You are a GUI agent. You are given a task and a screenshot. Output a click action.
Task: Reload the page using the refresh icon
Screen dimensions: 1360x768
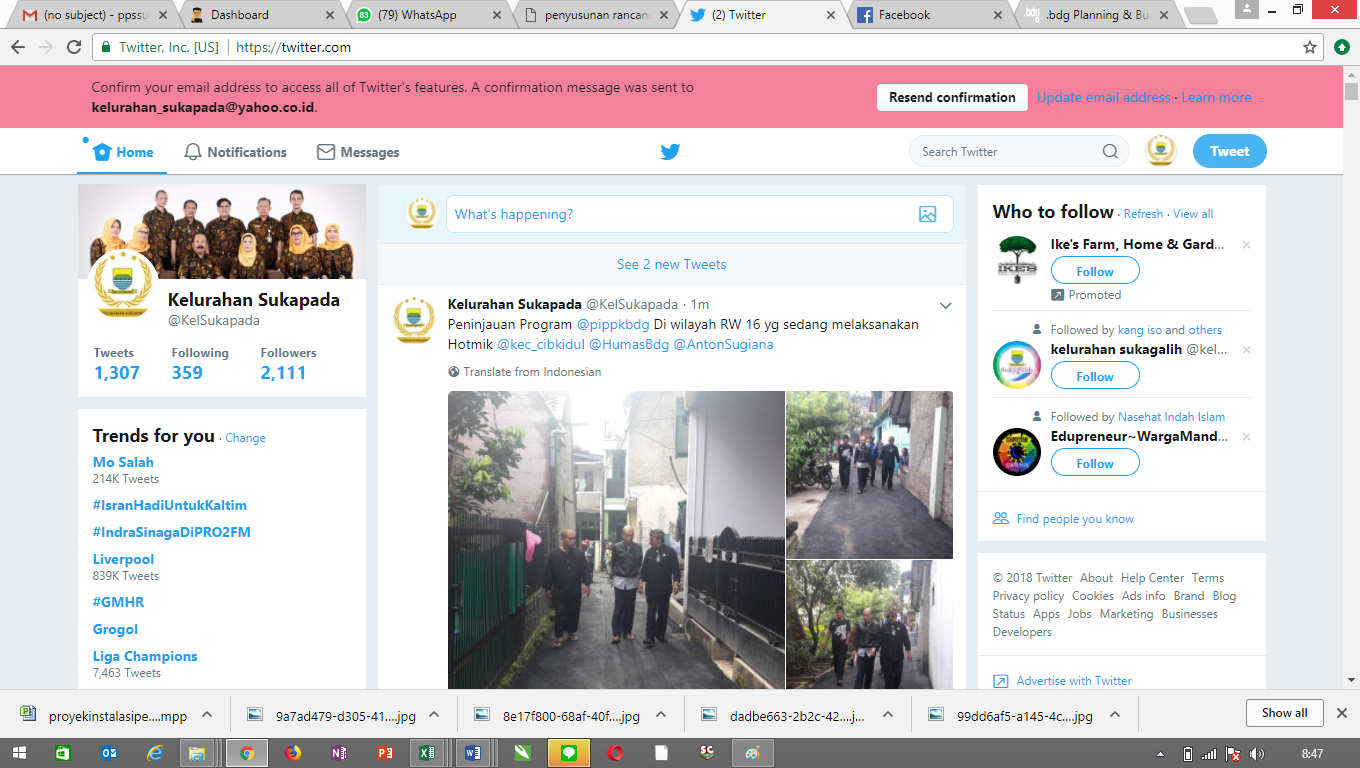point(74,47)
